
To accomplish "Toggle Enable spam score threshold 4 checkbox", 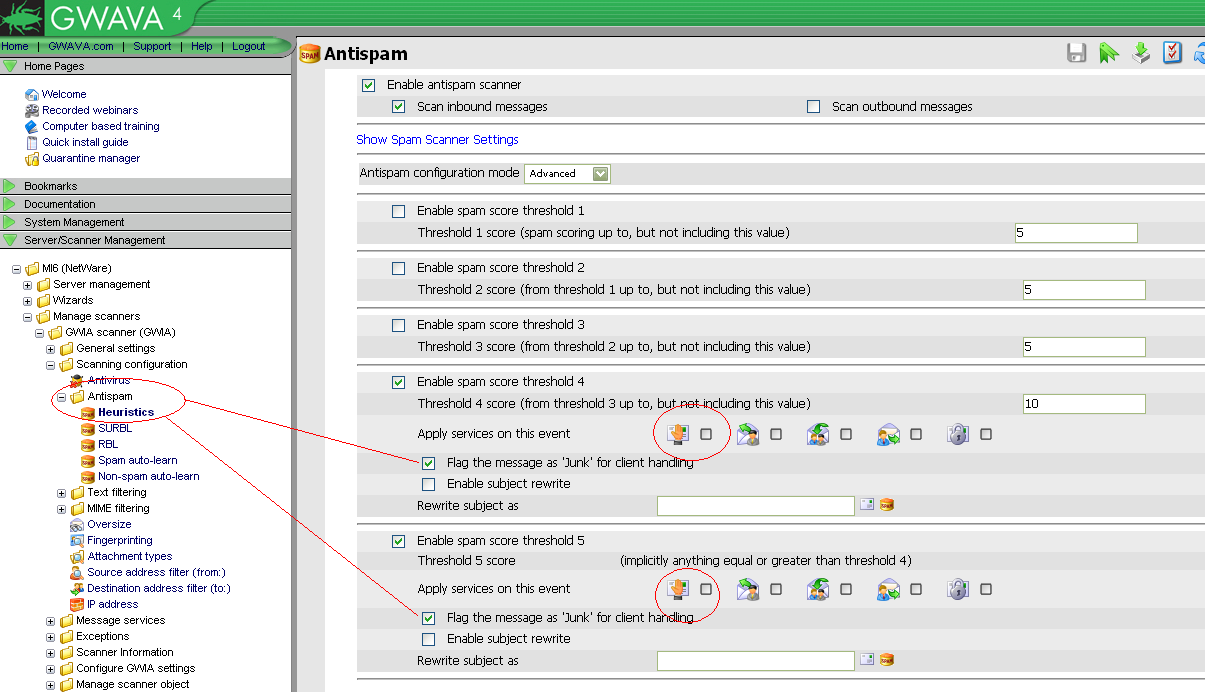I will (x=398, y=382).
